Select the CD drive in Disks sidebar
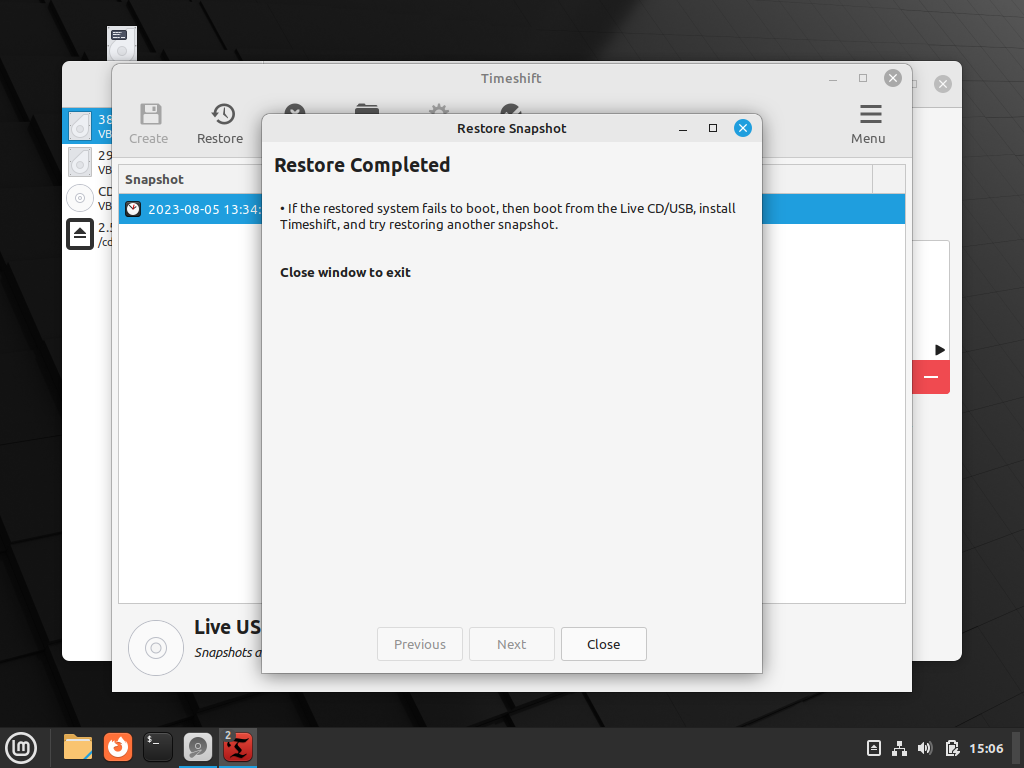1024x768 pixels. click(87, 198)
